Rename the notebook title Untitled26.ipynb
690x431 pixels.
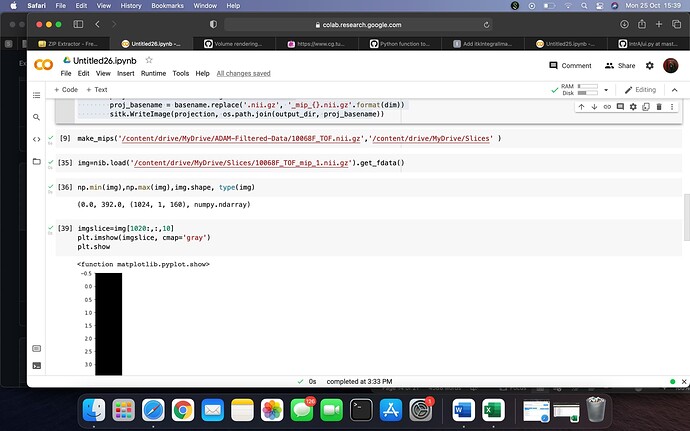pyautogui.click(x=105, y=60)
